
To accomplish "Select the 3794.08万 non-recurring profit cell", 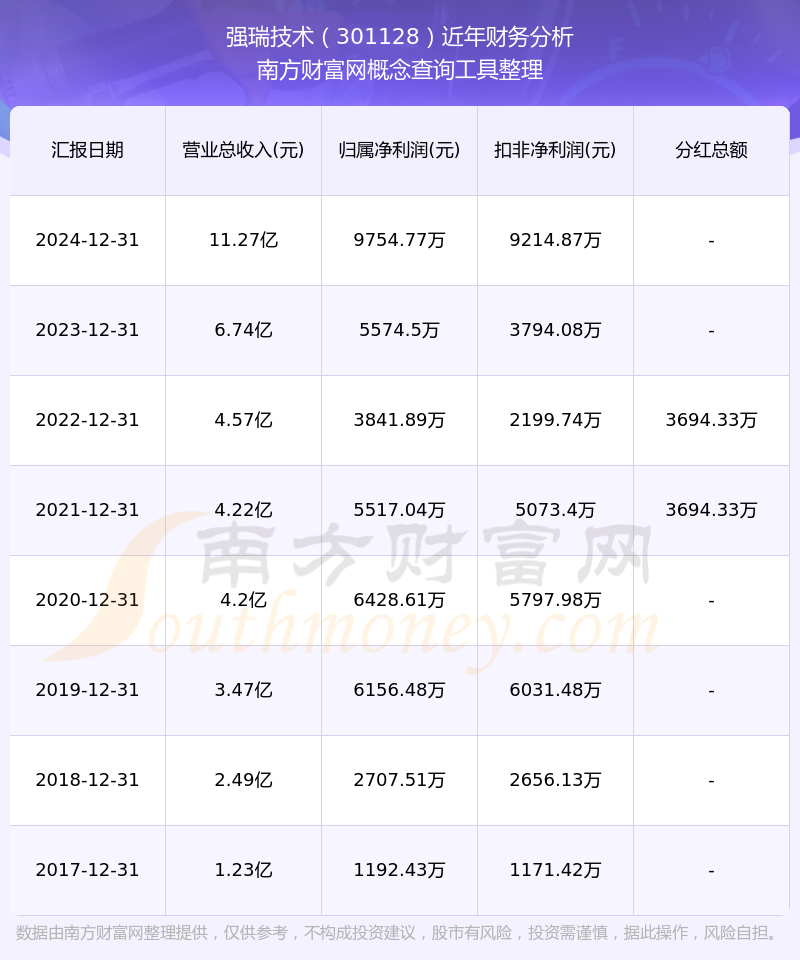I will coord(555,330).
